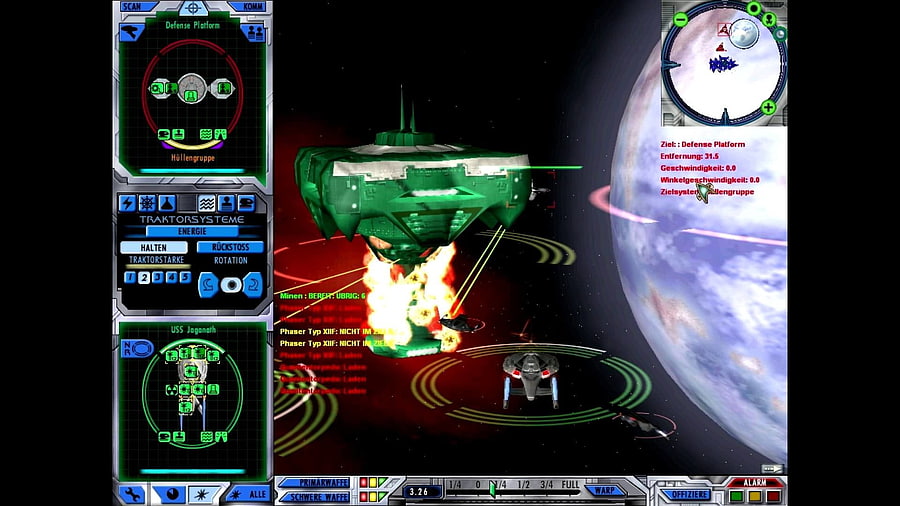Select the Hüllengruppe target subsystem label
This screenshot has height=506, width=900.
193,158
